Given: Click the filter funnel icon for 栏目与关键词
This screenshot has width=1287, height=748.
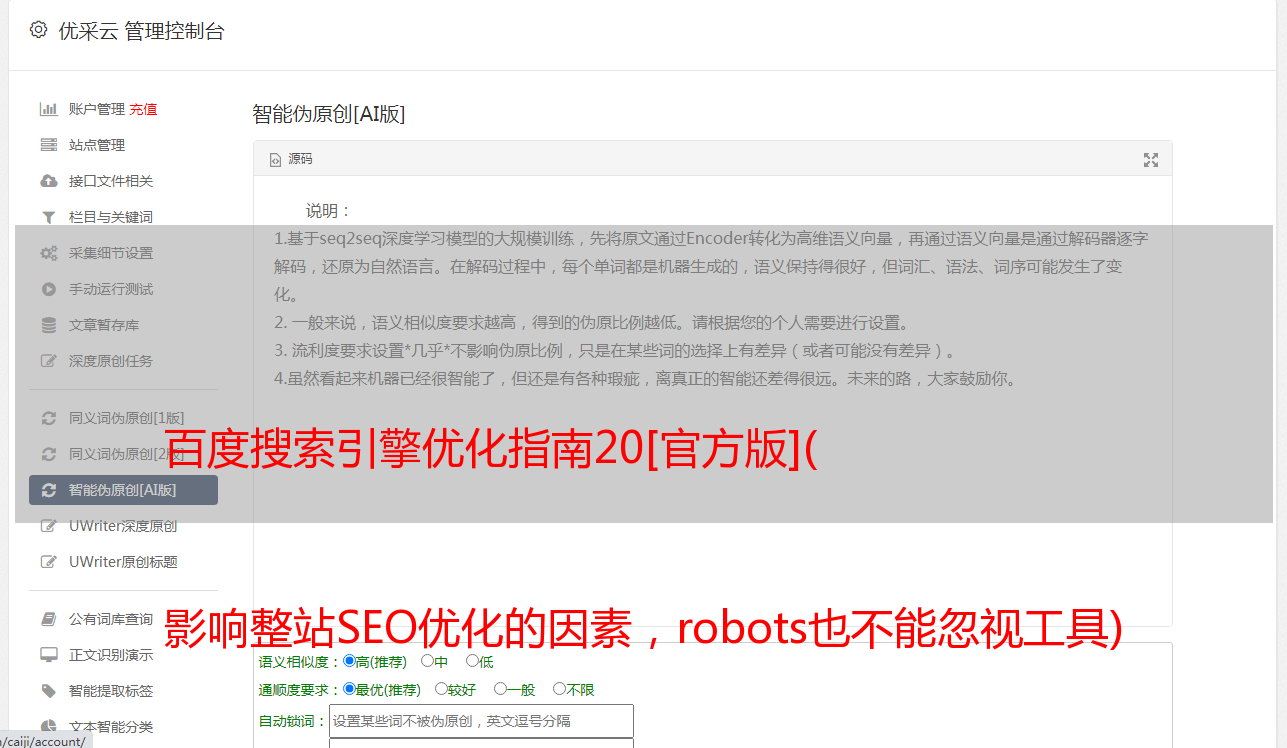Looking at the screenshot, I should coord(48,217).
